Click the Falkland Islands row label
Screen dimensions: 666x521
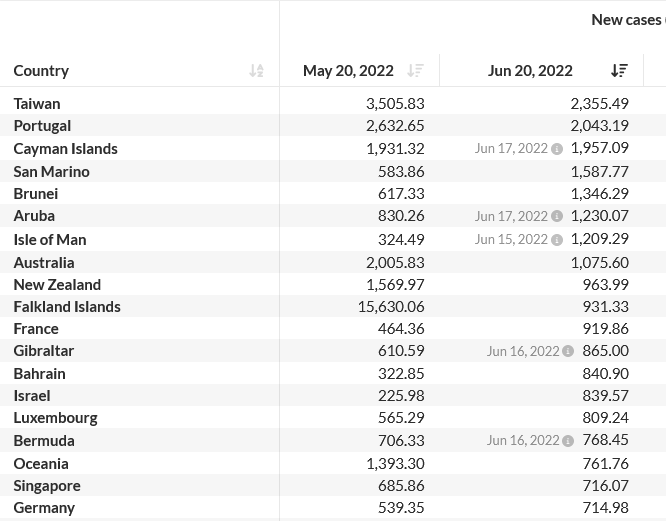pos(67,306)
